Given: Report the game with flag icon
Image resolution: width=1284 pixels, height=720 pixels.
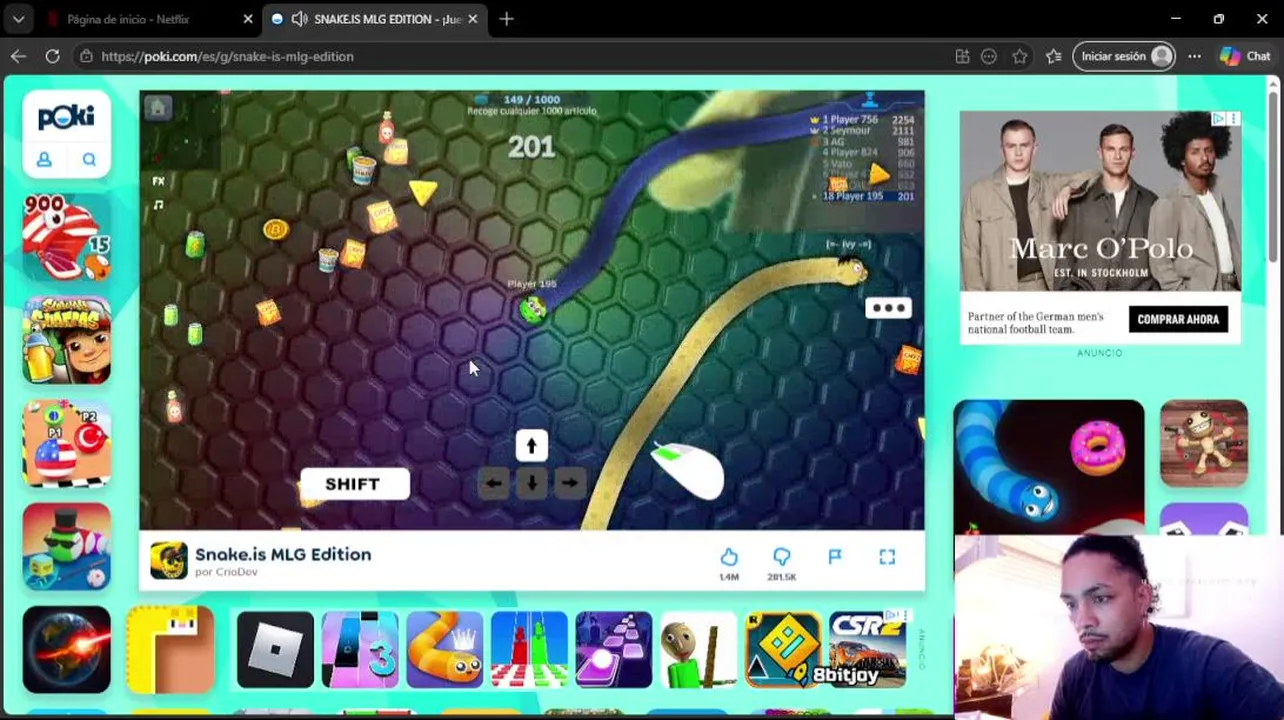Looking at the screenshot, I should point(835,557).
